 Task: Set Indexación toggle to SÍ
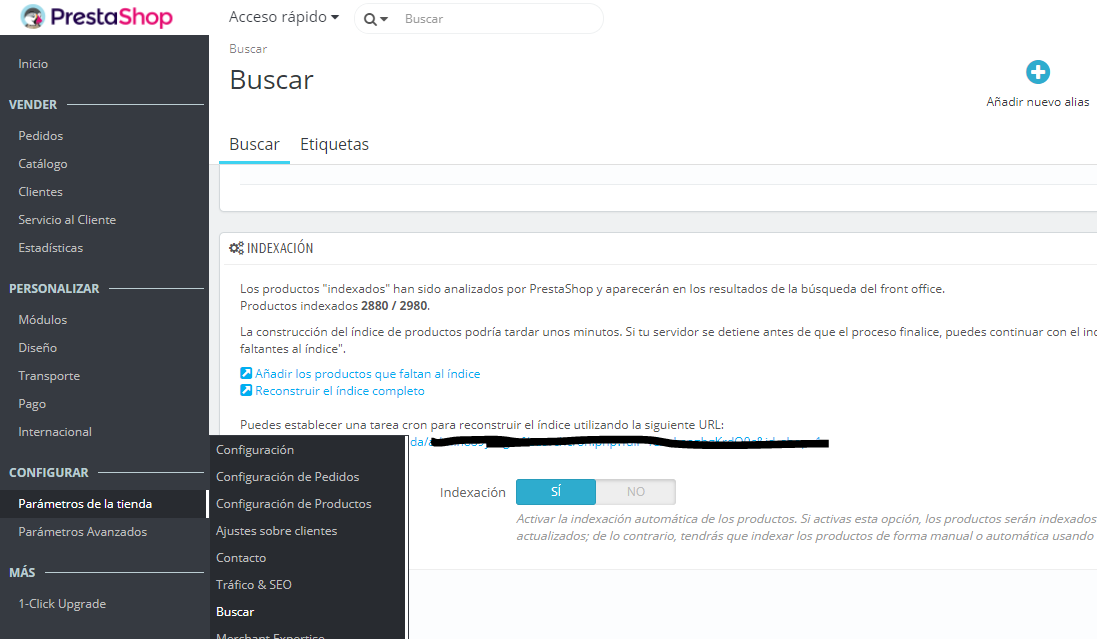[x=556, y=492]
